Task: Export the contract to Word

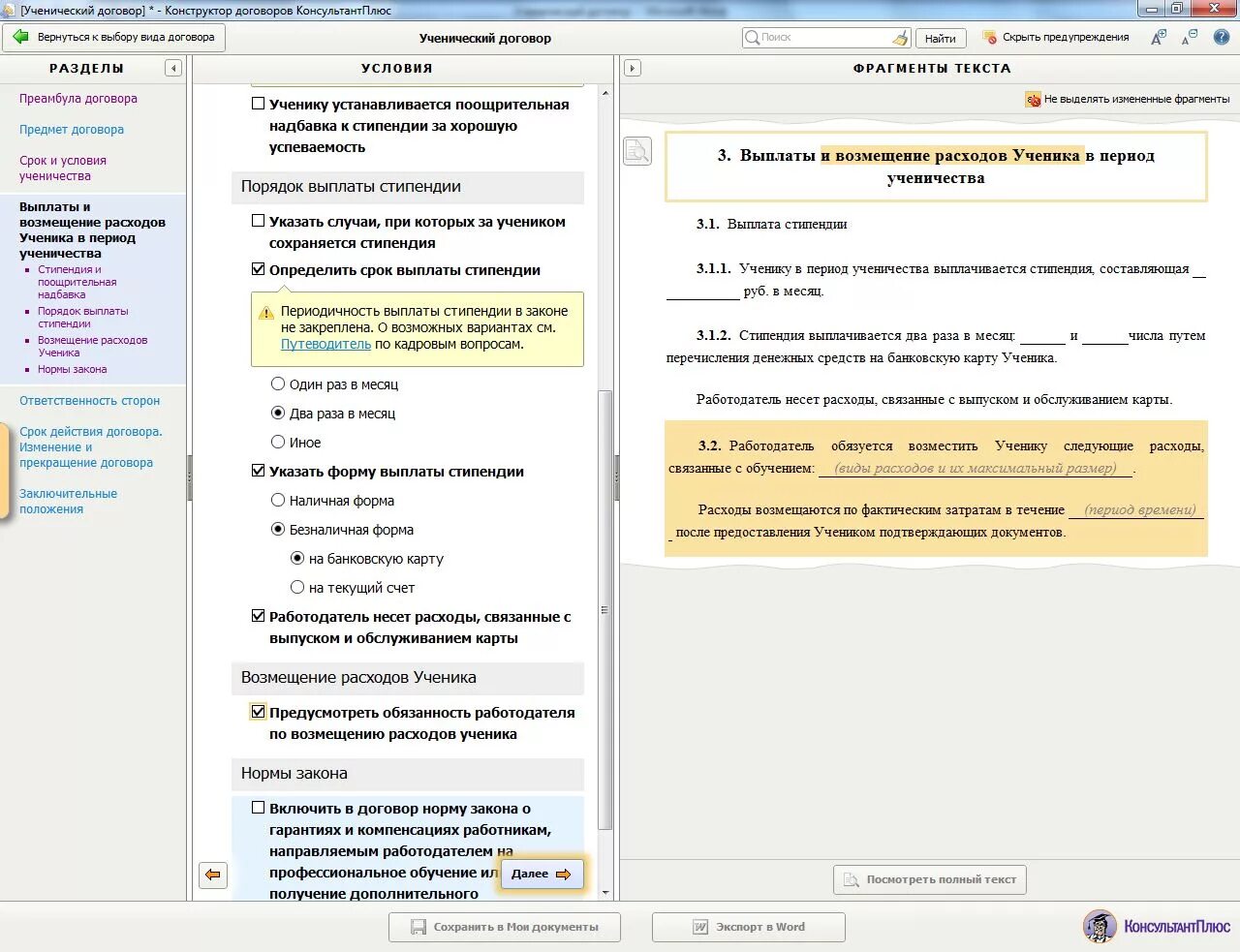Action: point(749,927)
